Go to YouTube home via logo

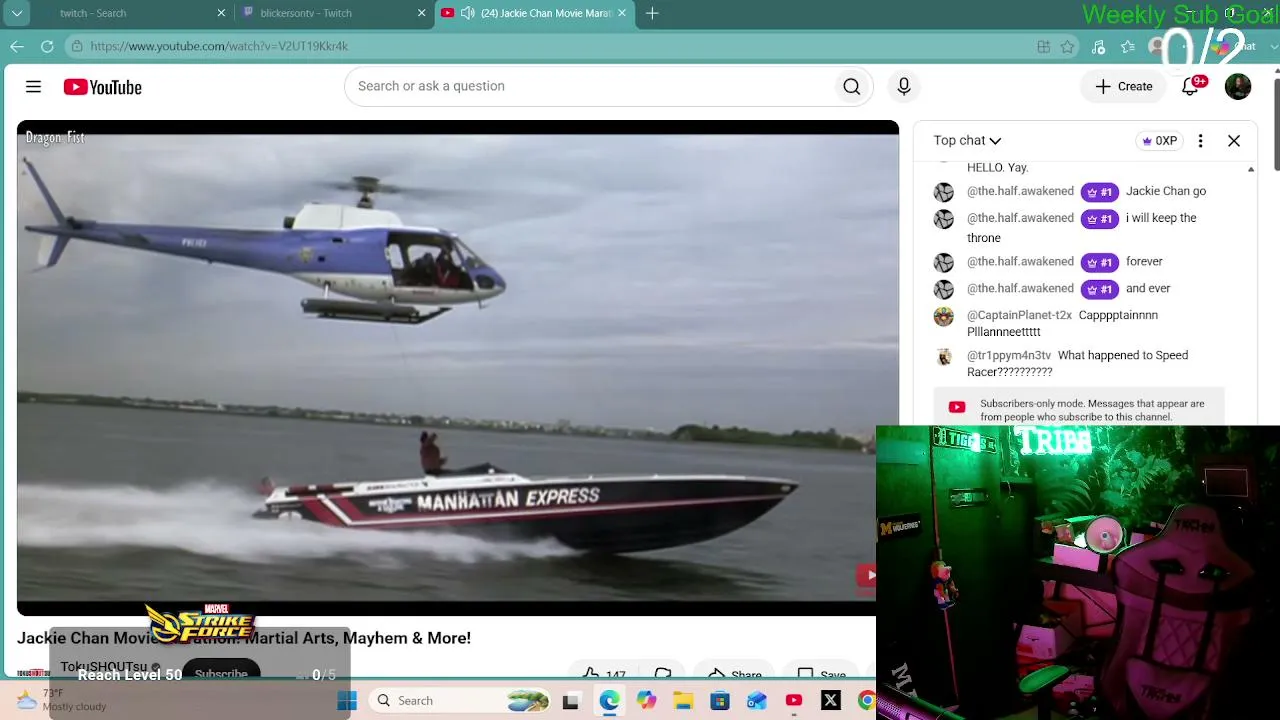[x=102, y=87]
